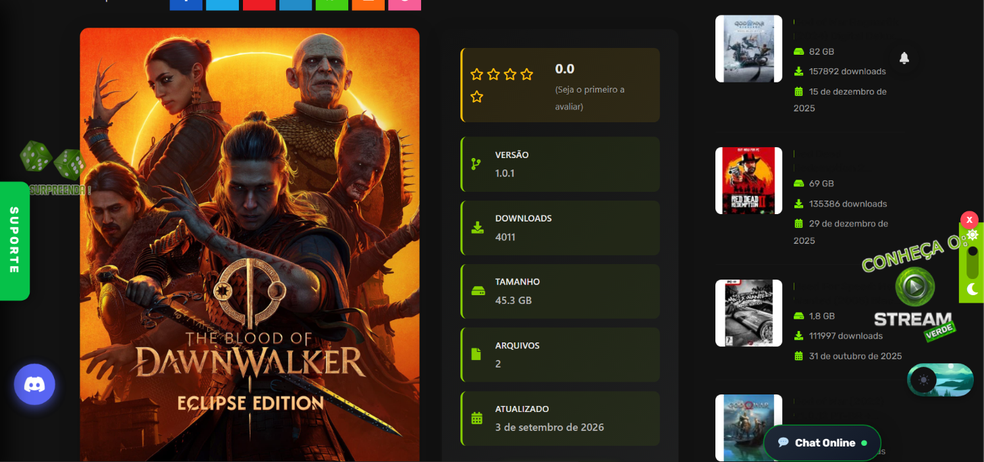Rate the game two stars
The image size is (984, 462).
pyautogui.click(x=493, y=75)
